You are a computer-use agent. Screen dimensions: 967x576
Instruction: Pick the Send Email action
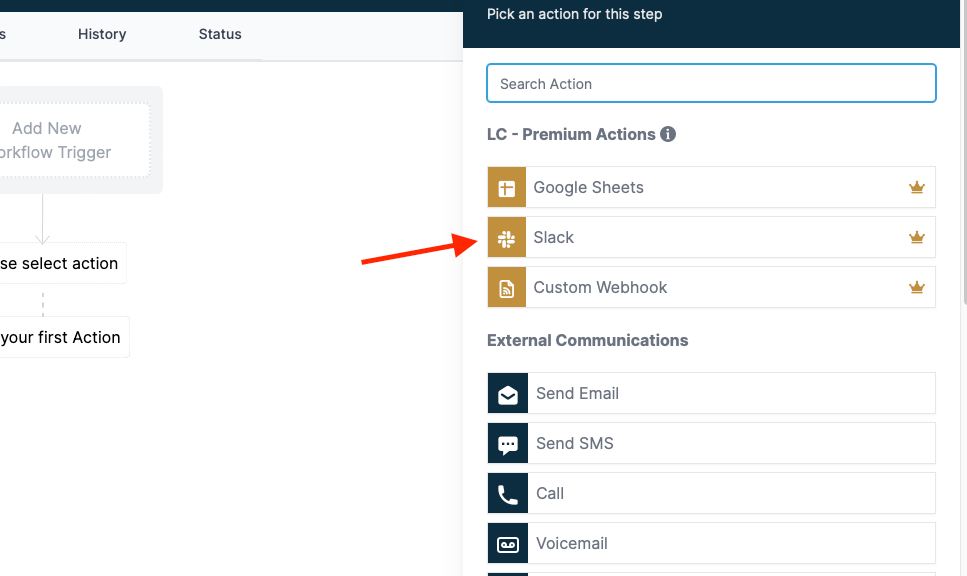711,393
